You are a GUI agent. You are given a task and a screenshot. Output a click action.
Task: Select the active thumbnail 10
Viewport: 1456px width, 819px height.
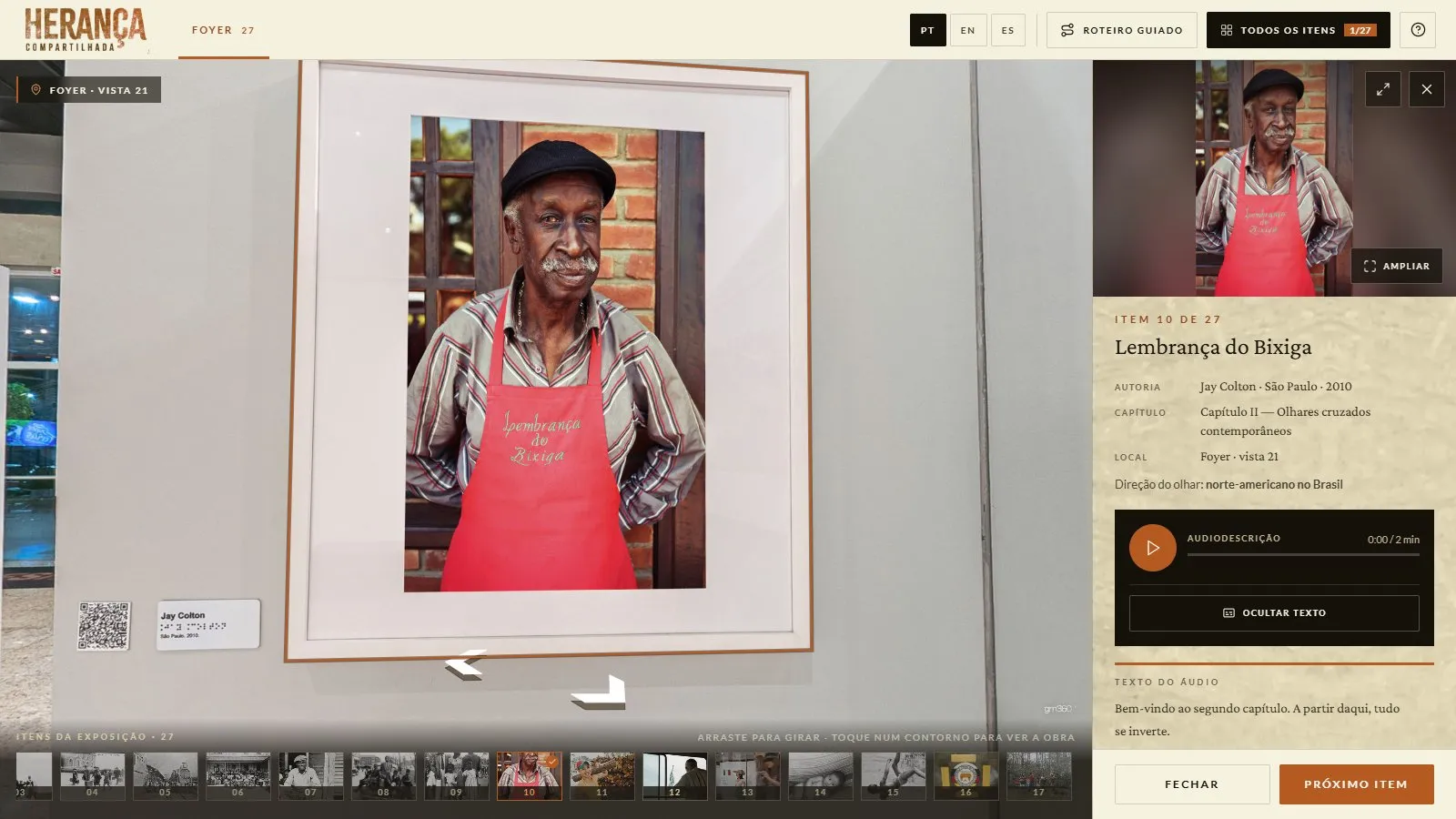[x=529, y=776]
